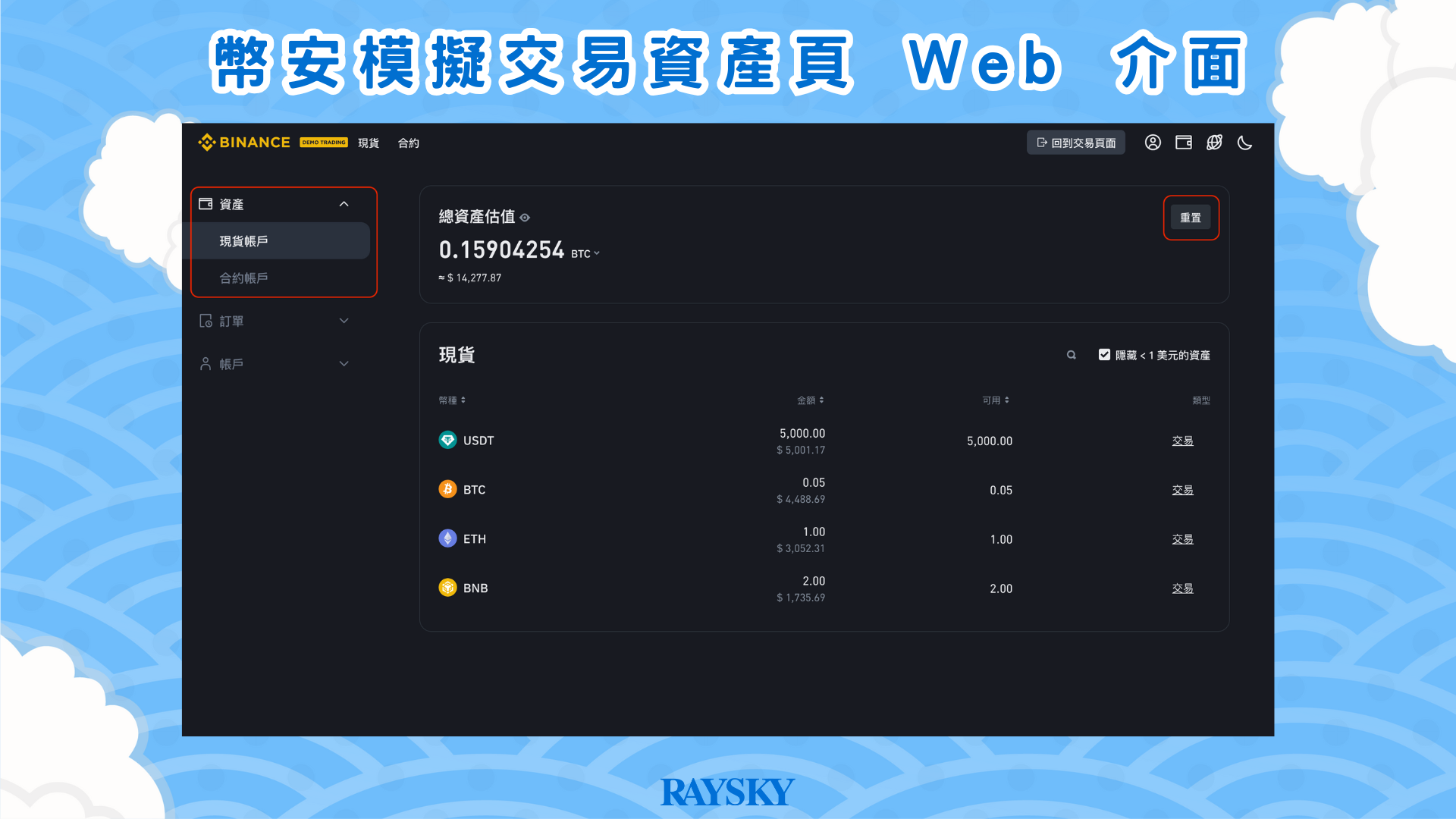Click the BNB coin icon
Image resolution: width=1456 pixels, height=819 pixels.
(447, 588)
